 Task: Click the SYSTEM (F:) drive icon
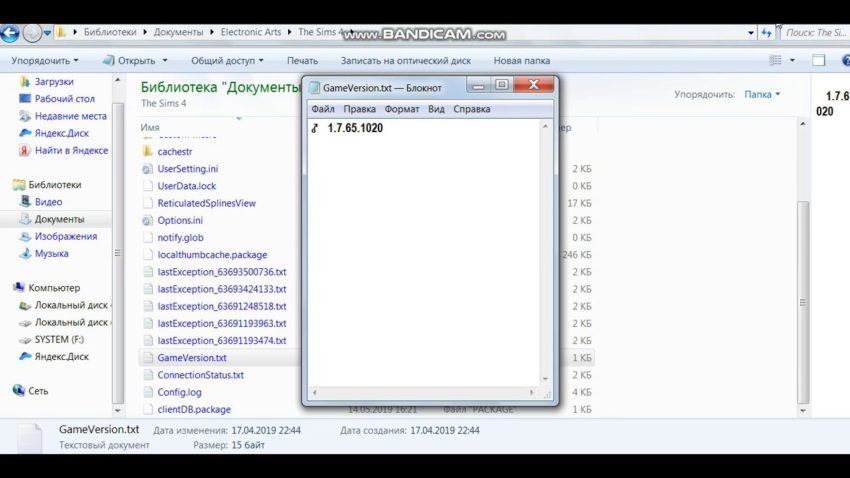24,339
